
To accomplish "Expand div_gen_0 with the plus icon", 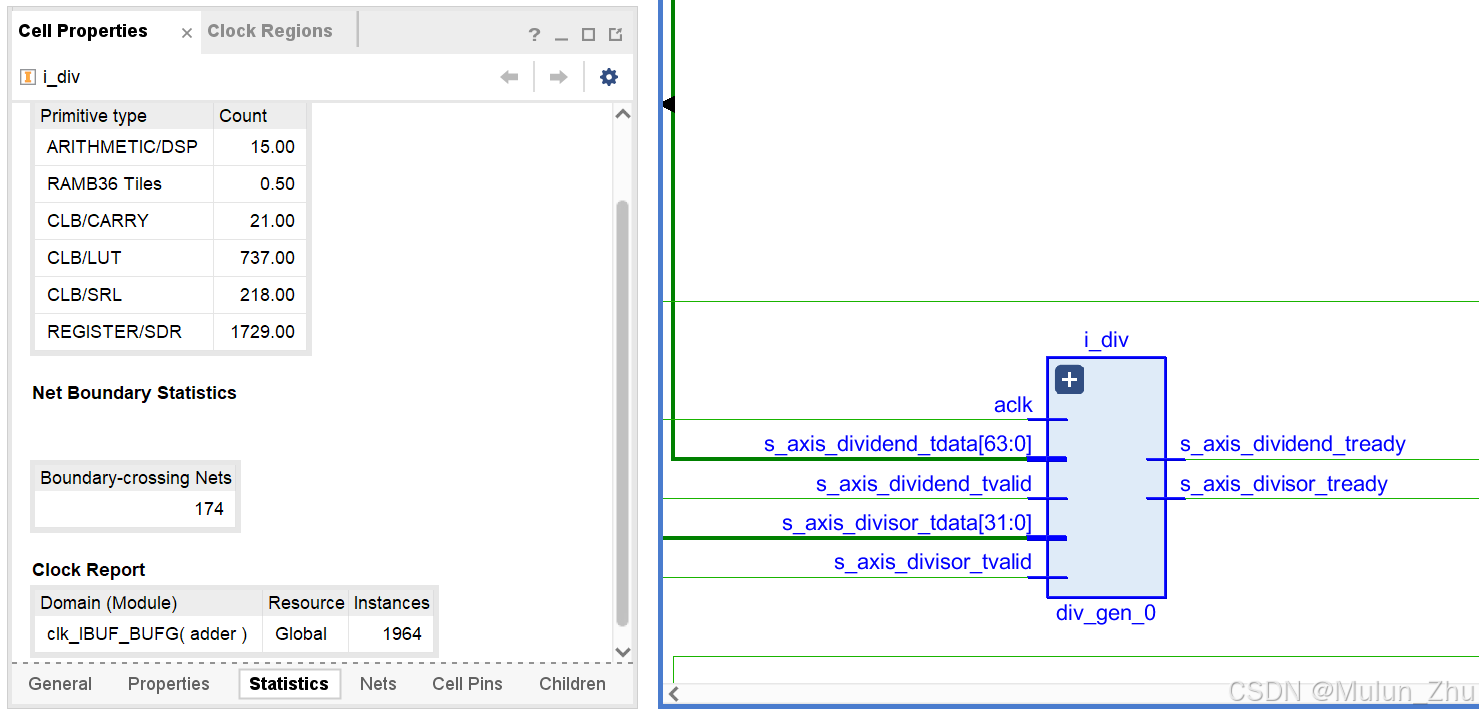I will 1068,379.
